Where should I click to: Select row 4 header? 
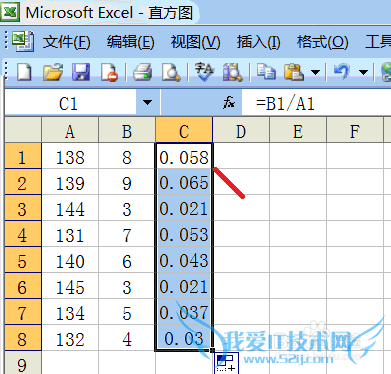tap(23, 234)
